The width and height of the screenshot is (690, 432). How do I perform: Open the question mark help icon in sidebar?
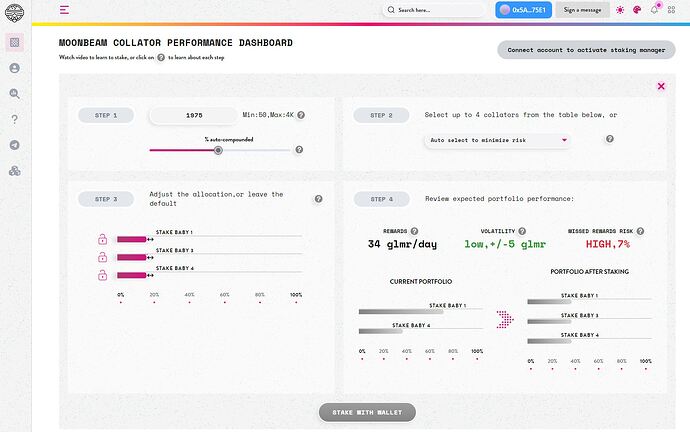15,119
